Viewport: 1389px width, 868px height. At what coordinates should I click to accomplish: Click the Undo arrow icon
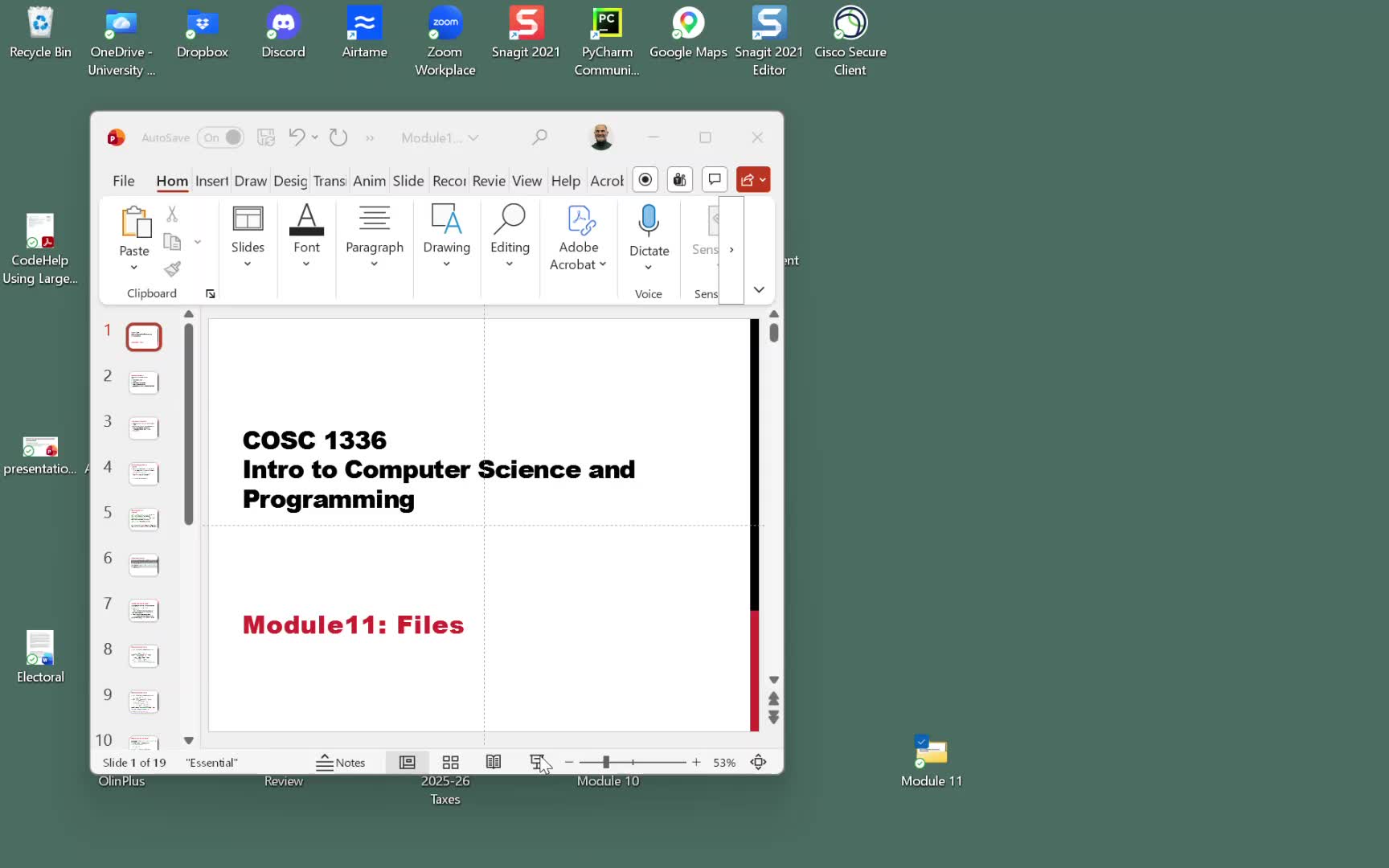(296, 137)
